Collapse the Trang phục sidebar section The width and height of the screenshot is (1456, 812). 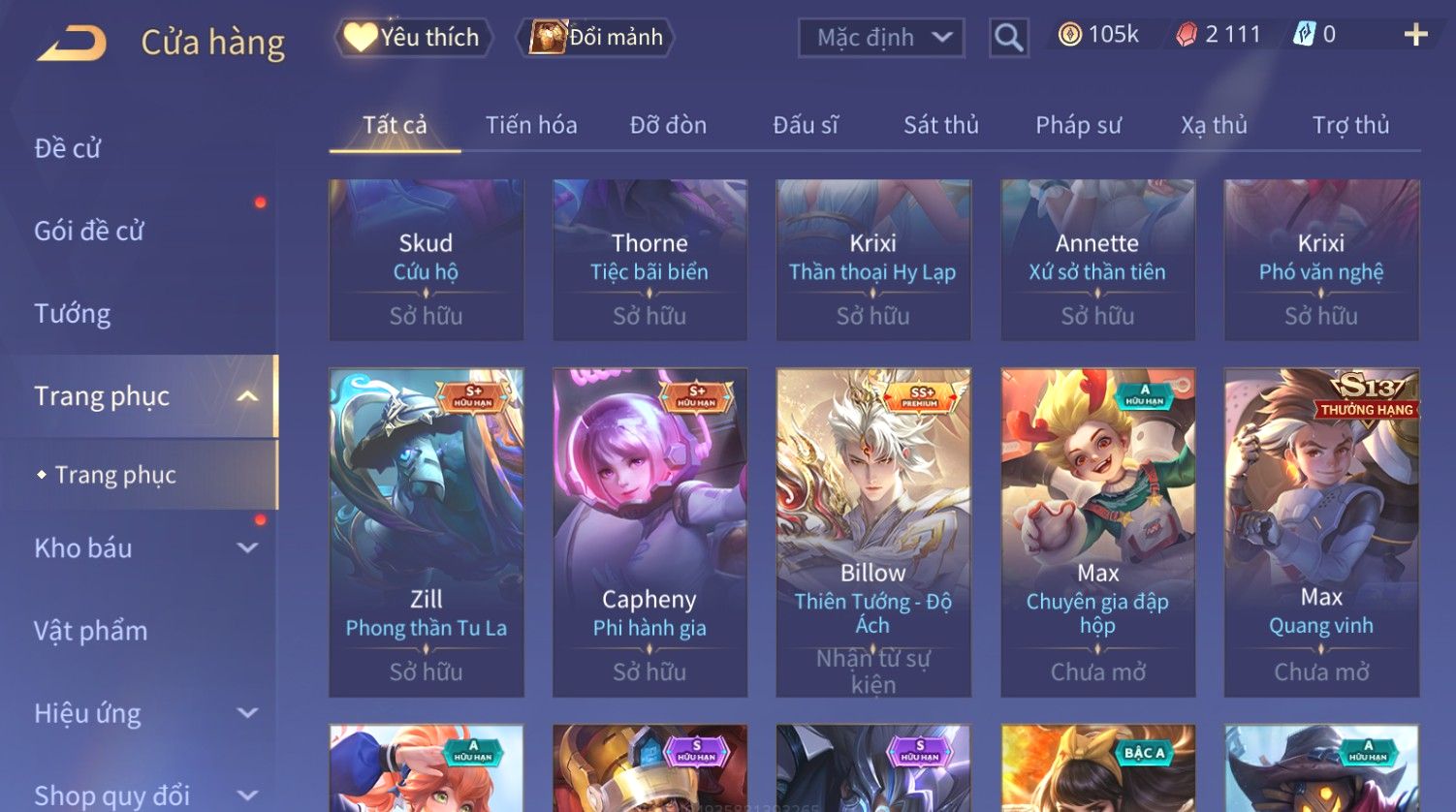247,396
